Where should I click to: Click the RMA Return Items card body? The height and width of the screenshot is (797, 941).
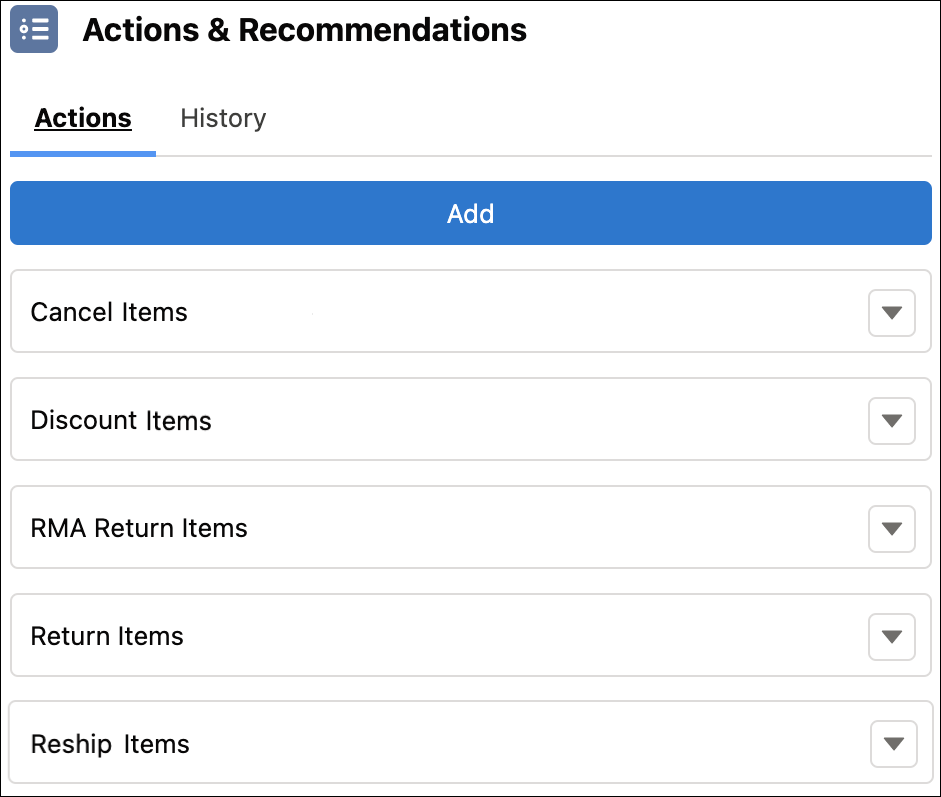[470, 527]
